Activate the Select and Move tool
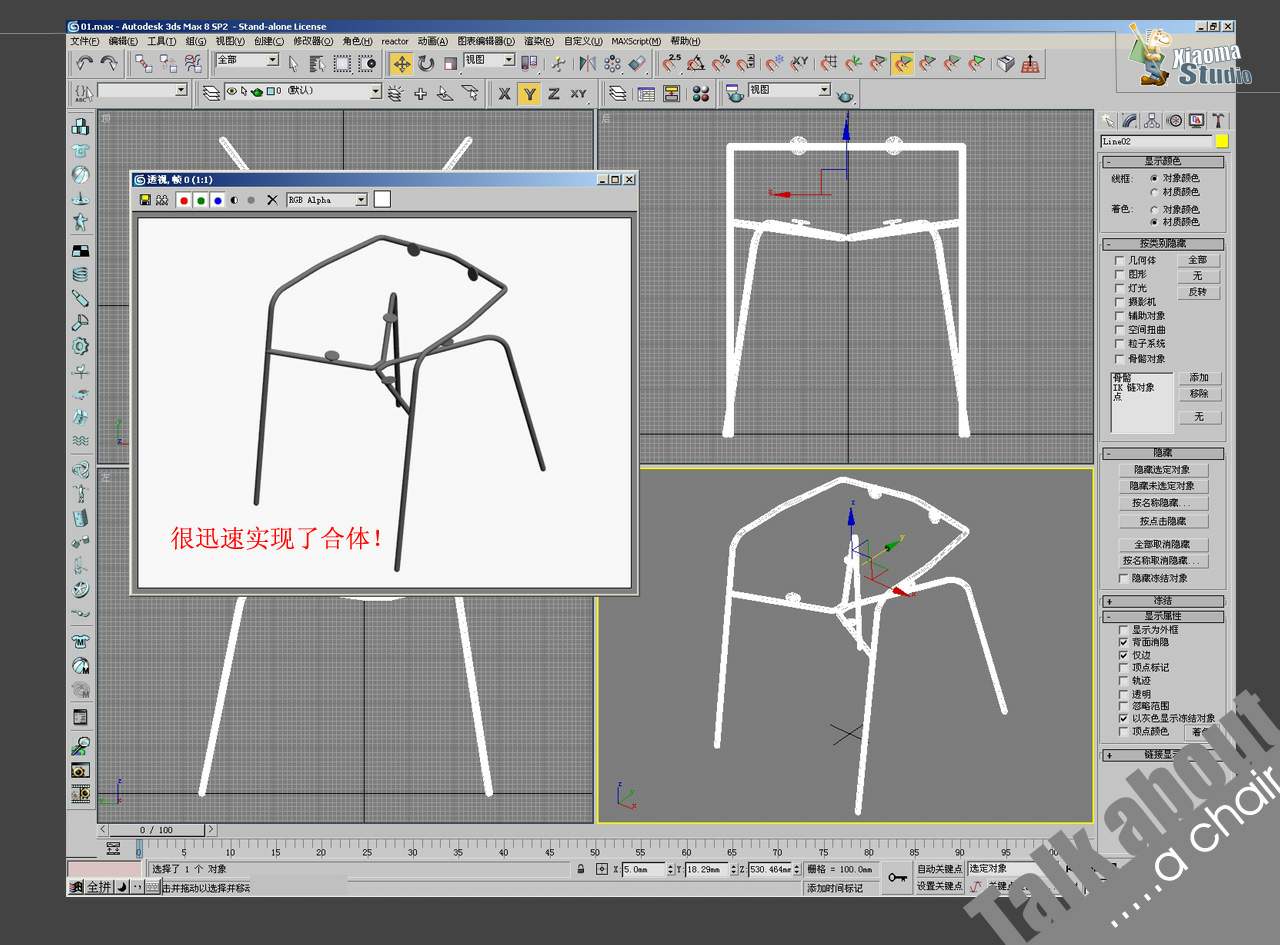This screenshot has height=945, width=1280. click(x=401, y=64)
